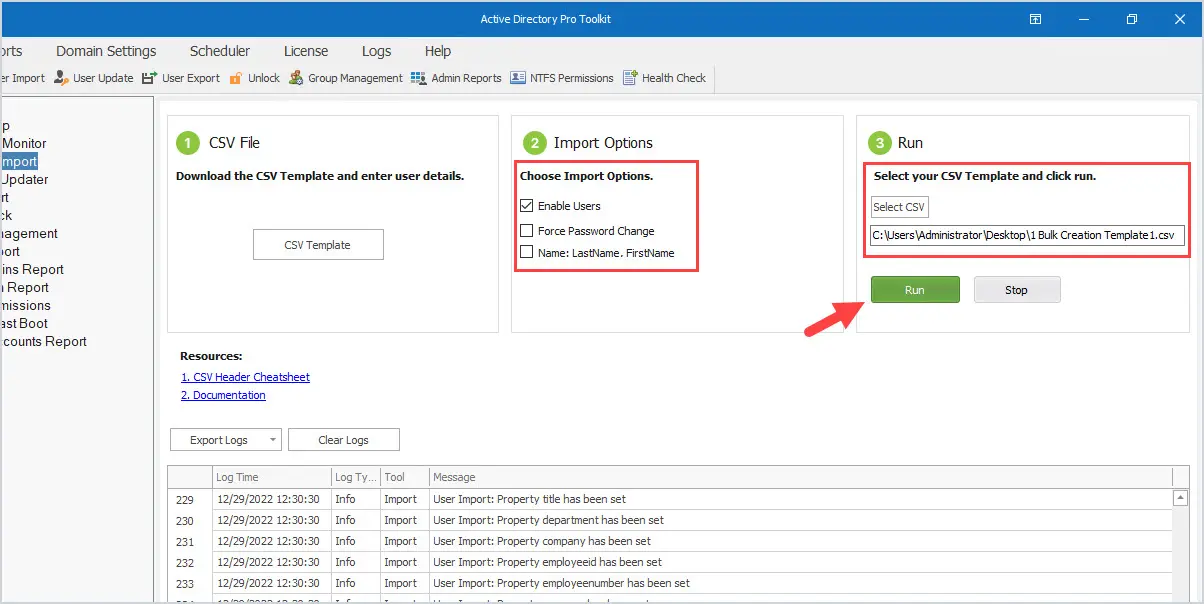The width and height of the screenshot is (1204, 604).
Task: Open the User Update tool in toolbar
Action: pyautogui.click(x=94, y=78)
